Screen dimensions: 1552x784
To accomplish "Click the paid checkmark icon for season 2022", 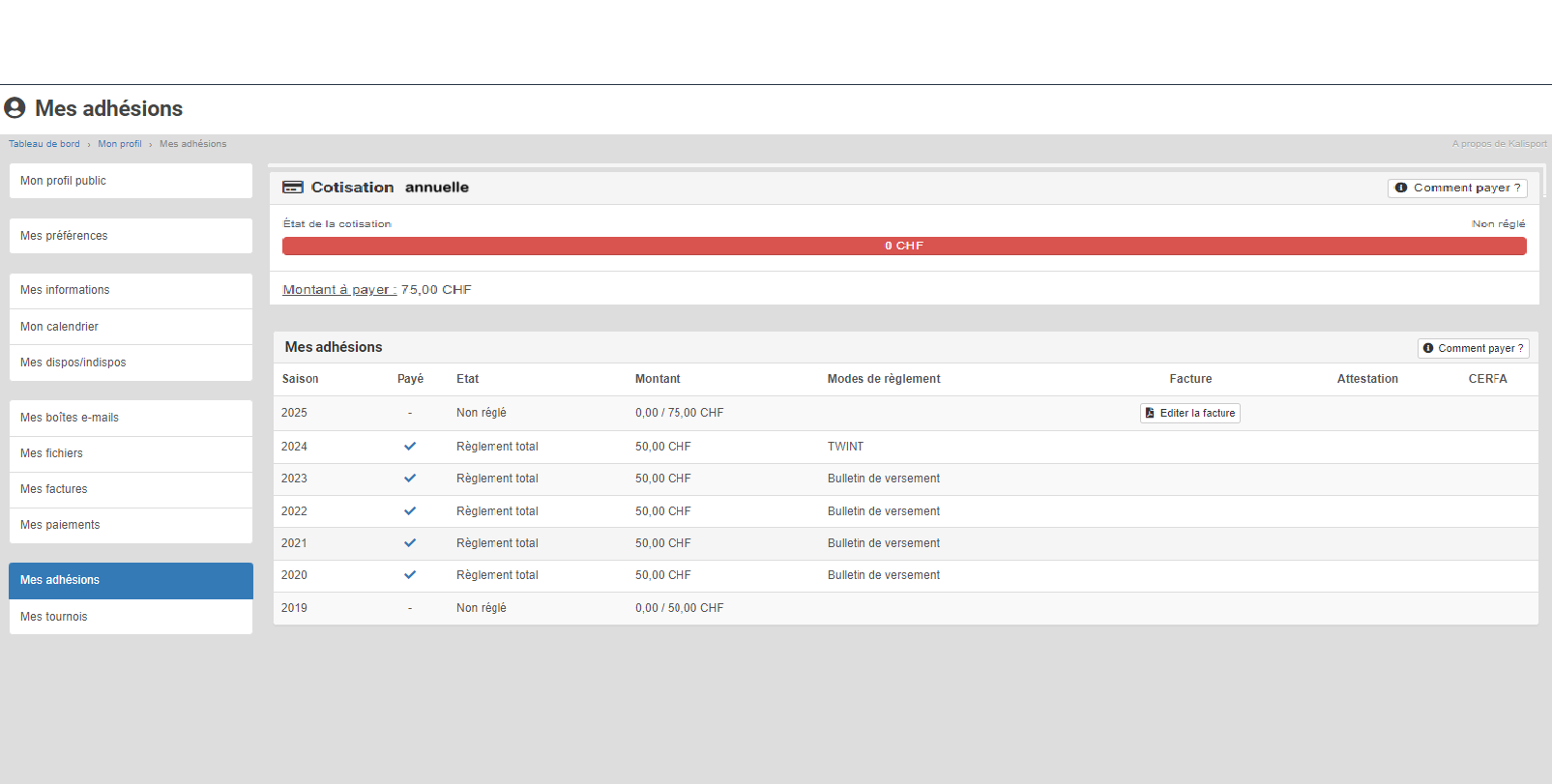I will click(x=410, y=511).
